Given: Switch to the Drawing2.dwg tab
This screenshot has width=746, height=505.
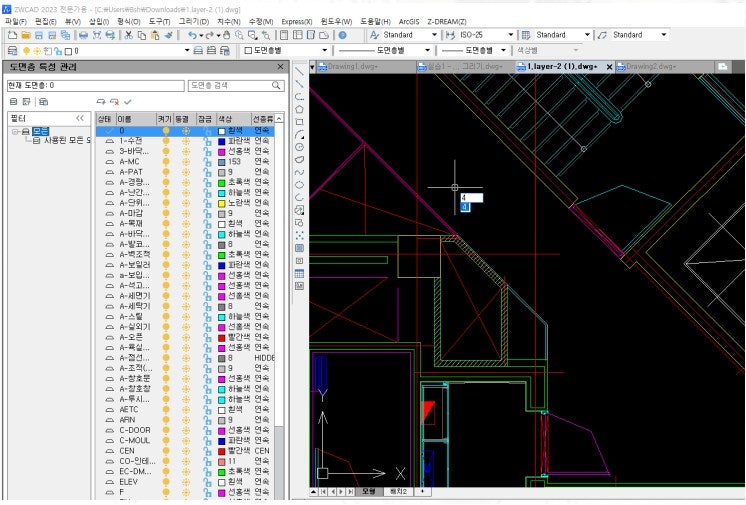Looking at the screenshot, I should pyautogui.click(x=650, y=66).
